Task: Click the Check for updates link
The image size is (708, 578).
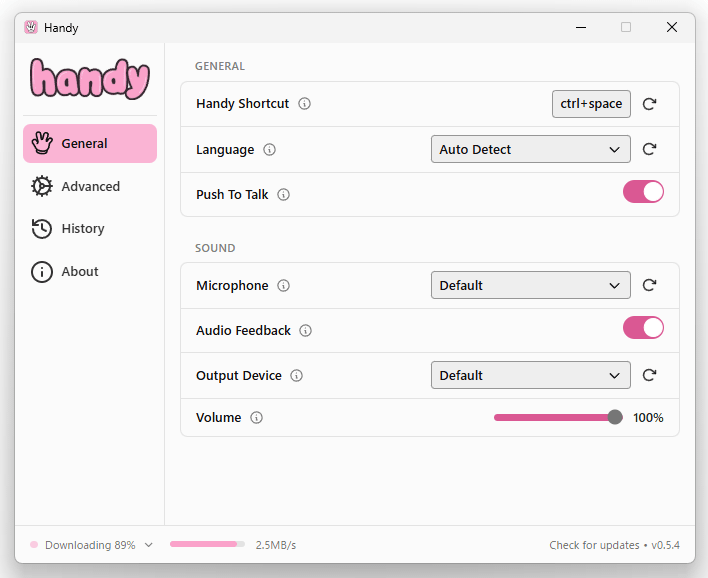Action: [x=594, y=545]
